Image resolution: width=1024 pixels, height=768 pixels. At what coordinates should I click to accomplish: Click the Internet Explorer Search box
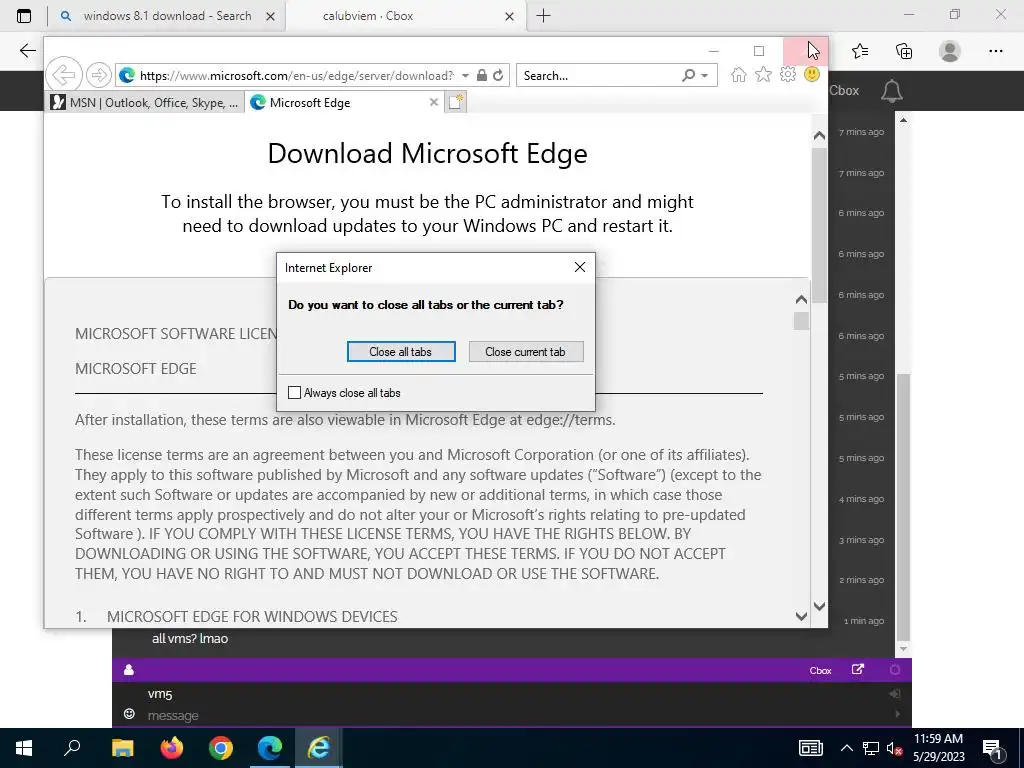point(598,76)
